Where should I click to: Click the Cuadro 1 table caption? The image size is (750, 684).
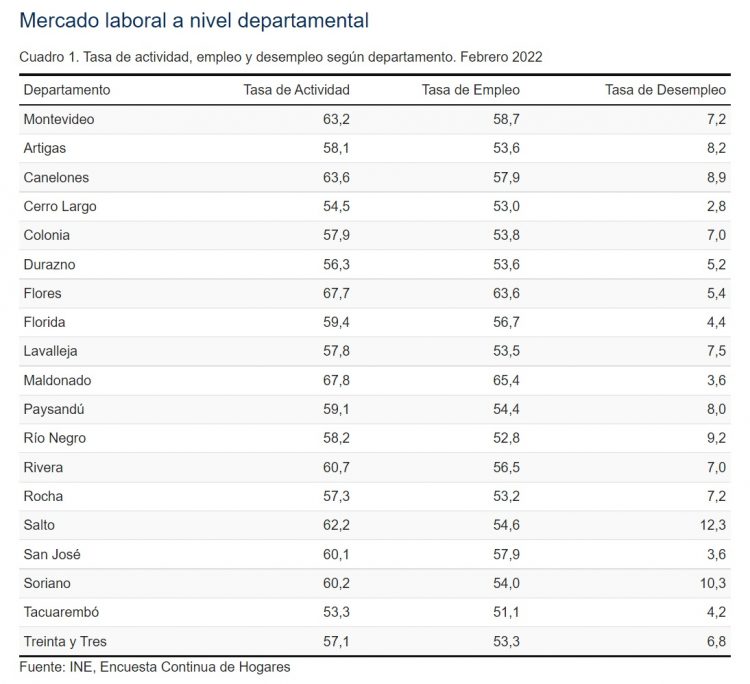click(281, 57)
